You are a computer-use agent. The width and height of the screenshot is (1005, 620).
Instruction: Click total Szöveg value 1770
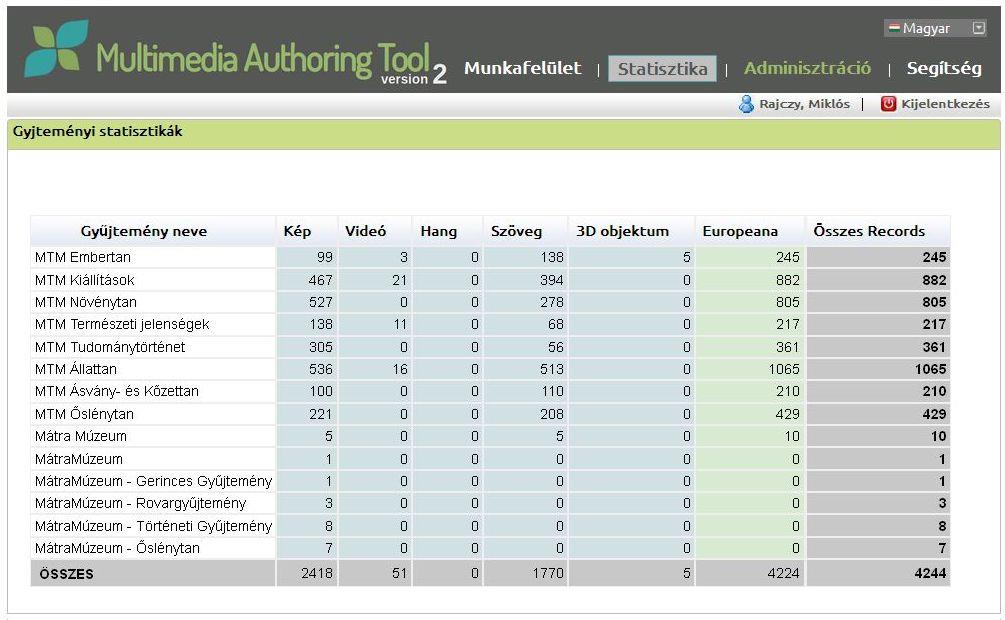(x=548, y=573)
